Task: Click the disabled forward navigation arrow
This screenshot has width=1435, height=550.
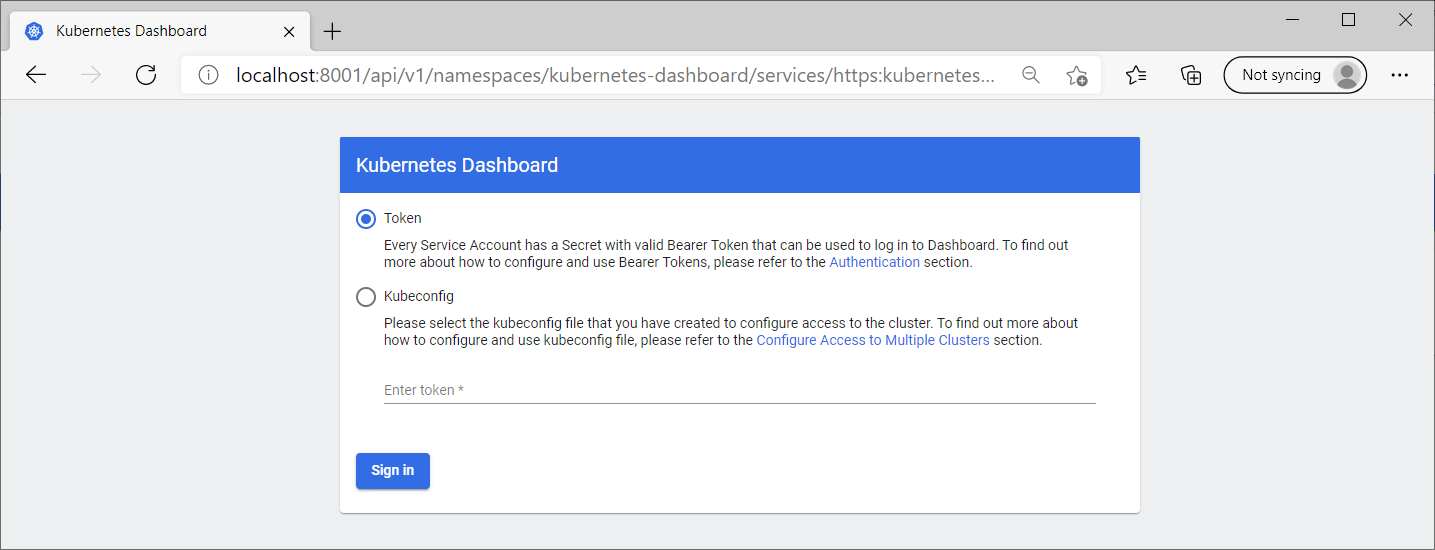Action: point(91,75)
